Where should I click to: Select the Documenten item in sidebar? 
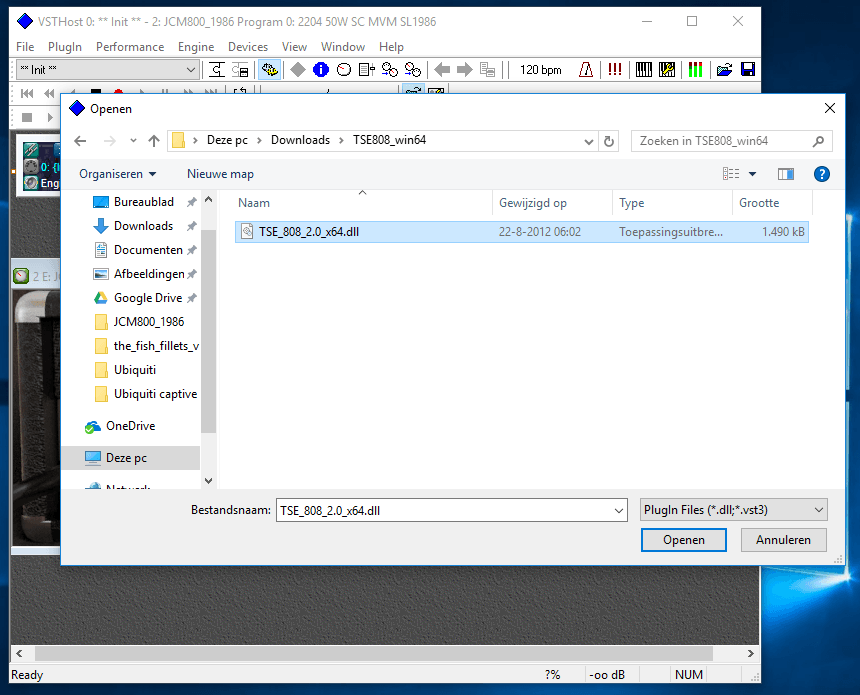(x=148, y=250)
